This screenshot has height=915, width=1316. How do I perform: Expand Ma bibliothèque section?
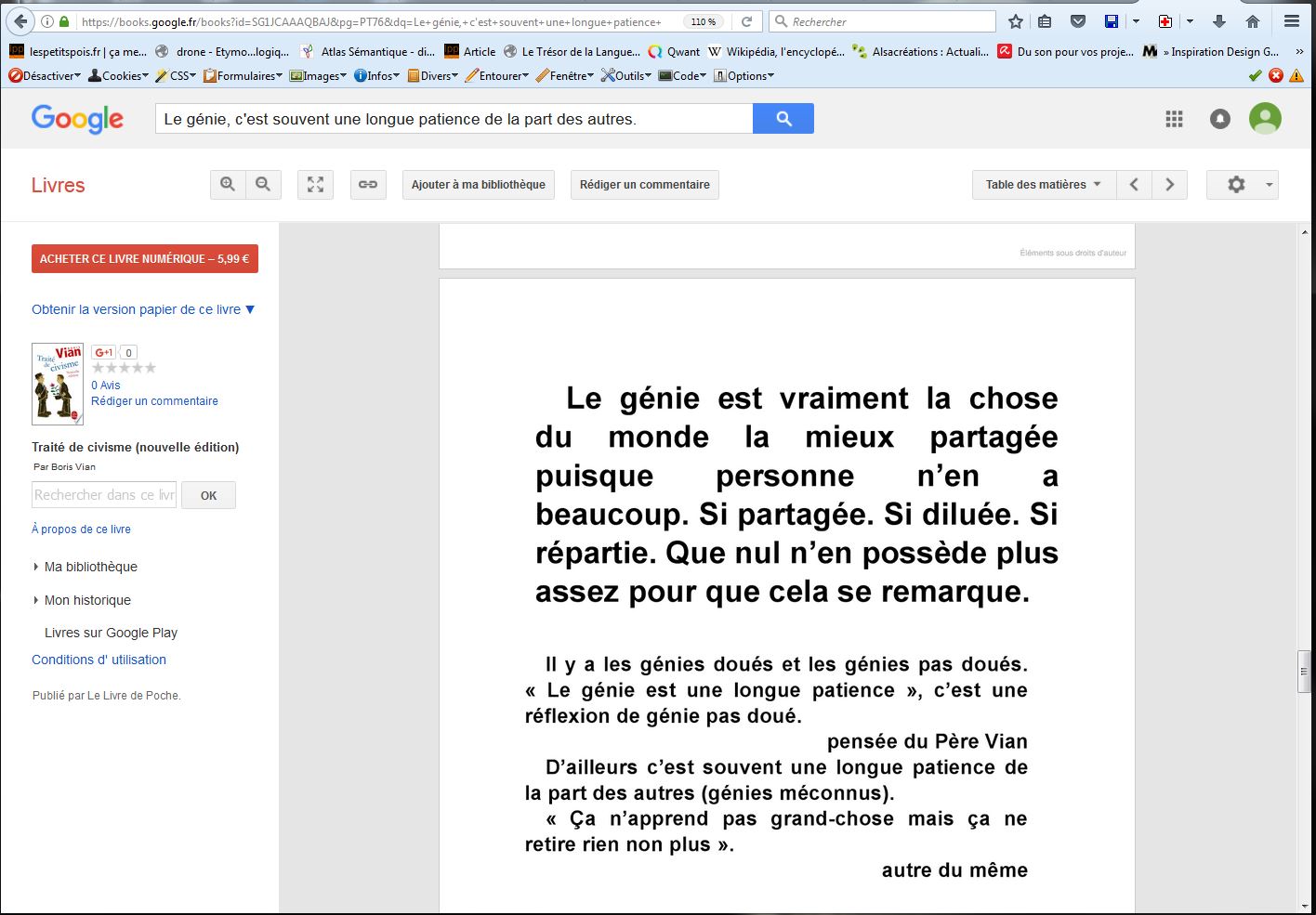90,567
